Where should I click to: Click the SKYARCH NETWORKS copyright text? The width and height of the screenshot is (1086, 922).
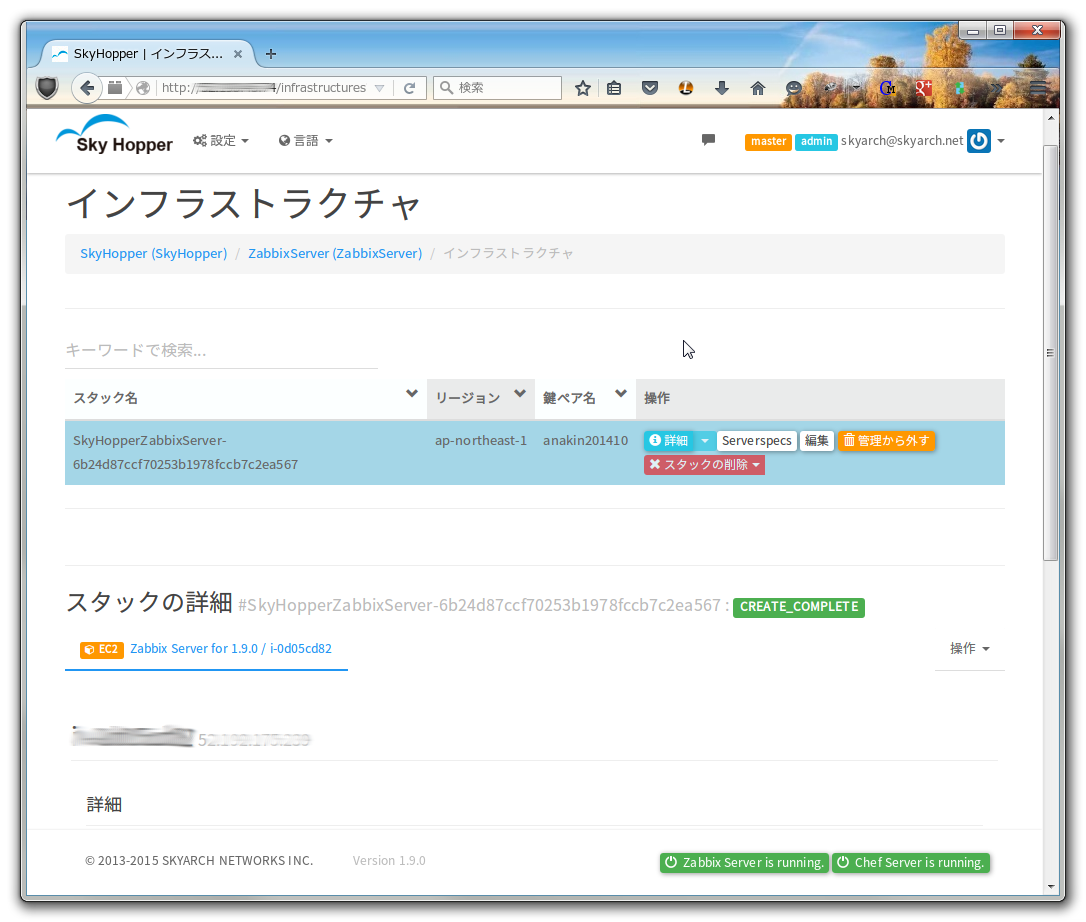199,860
